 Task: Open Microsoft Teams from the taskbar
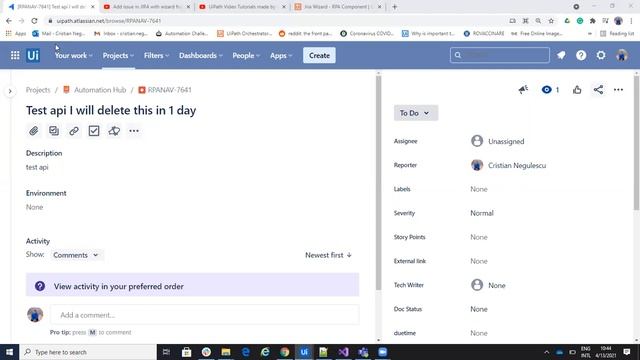point(363,352)
